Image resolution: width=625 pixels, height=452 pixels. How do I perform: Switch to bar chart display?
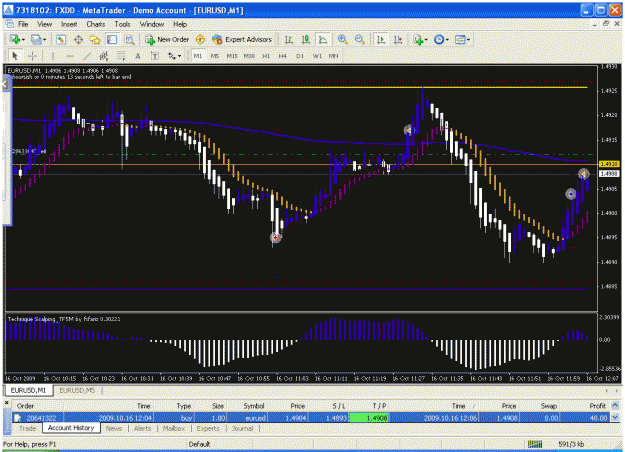click(289, 39)
